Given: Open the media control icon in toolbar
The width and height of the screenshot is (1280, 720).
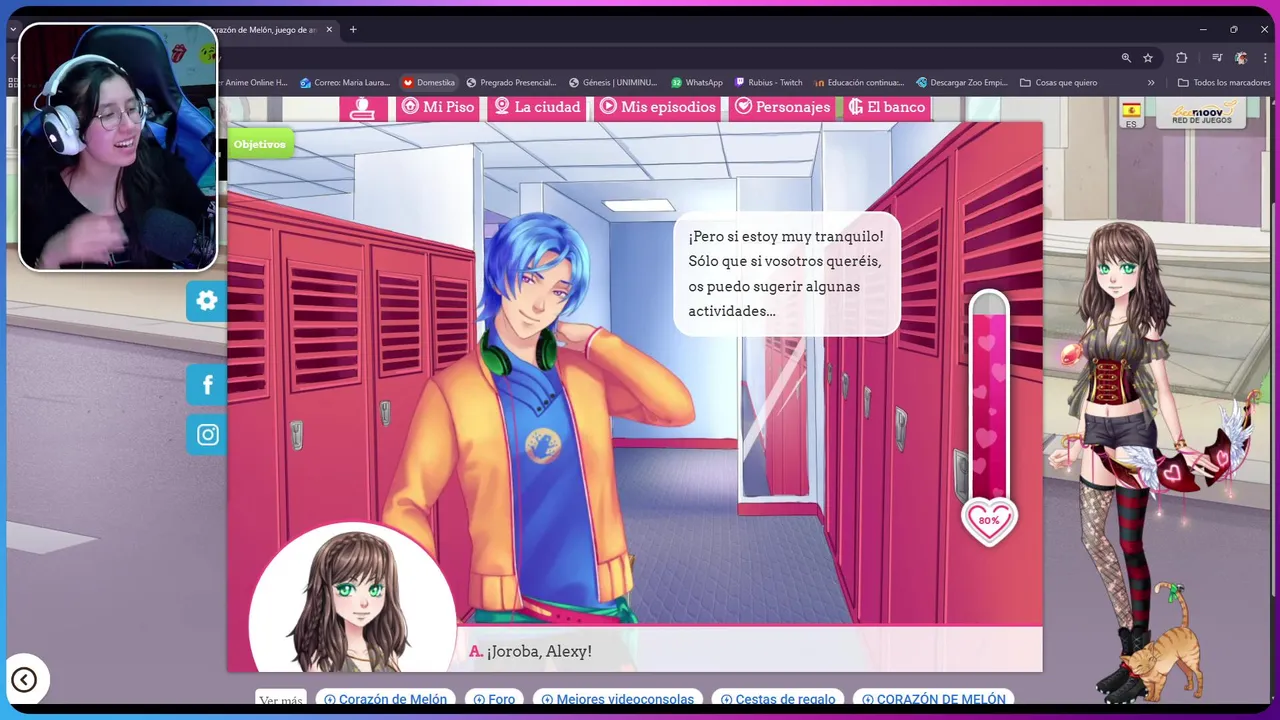Looking at the screenshot, I should click(1217, 58).
